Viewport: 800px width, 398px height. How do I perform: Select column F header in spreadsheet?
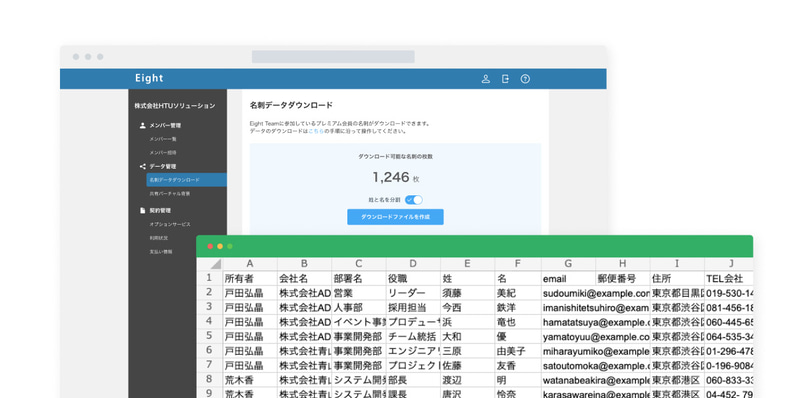coord(518,264)
